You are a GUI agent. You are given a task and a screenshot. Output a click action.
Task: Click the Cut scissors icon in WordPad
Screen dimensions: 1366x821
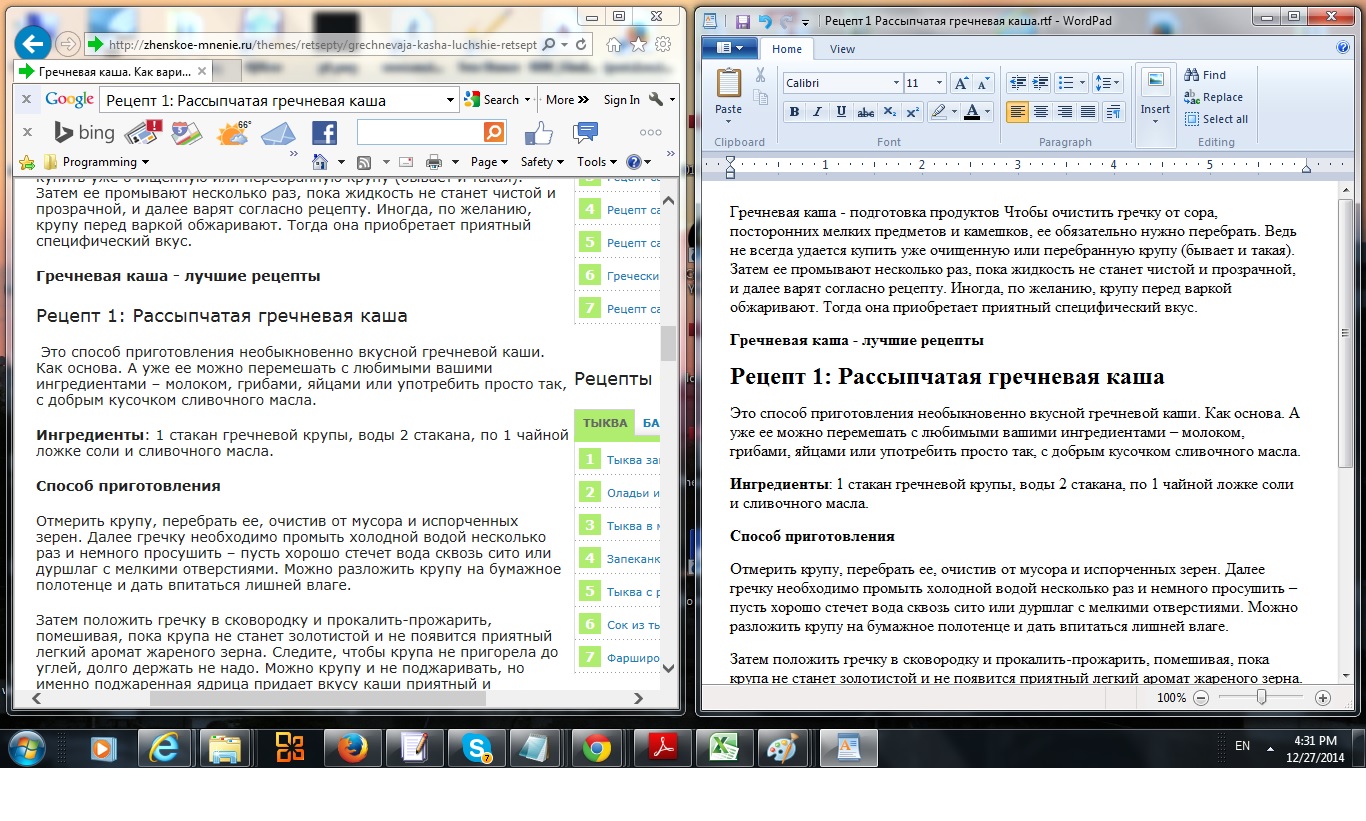click(x=760, y=75)
